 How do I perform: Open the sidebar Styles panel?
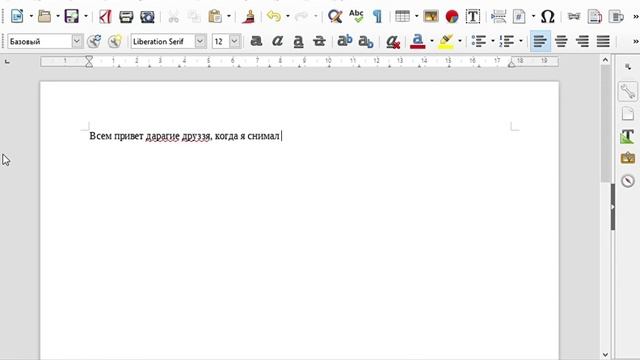[628, 136]
